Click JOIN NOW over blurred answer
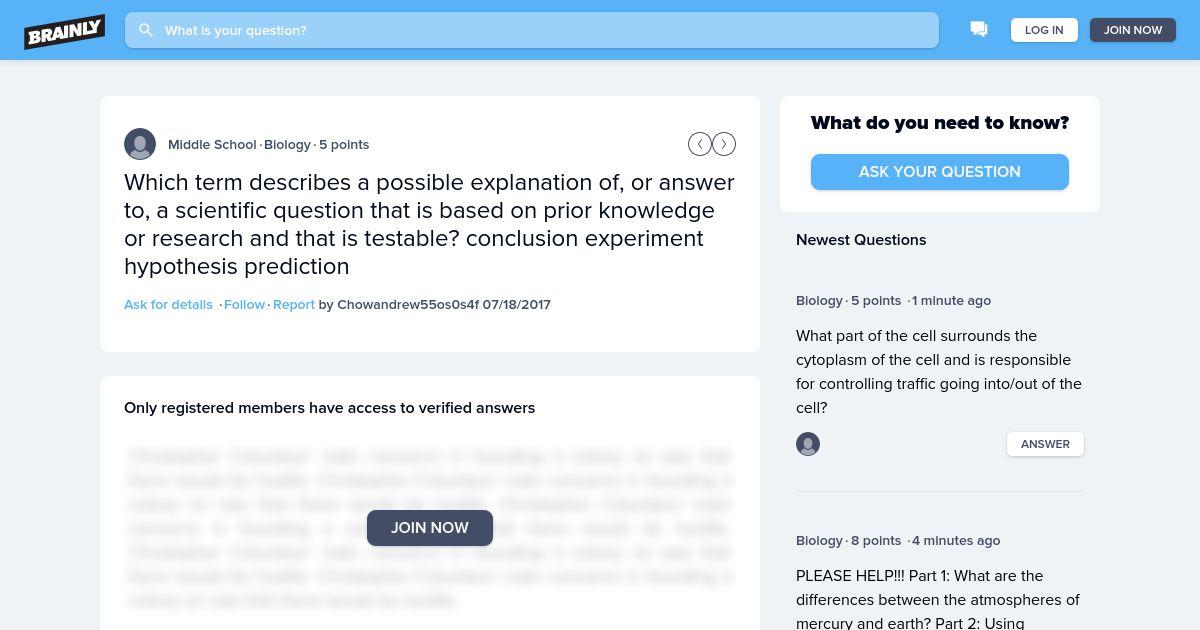This screenshot has height=630, width=1200. click(x=430, y=528)
